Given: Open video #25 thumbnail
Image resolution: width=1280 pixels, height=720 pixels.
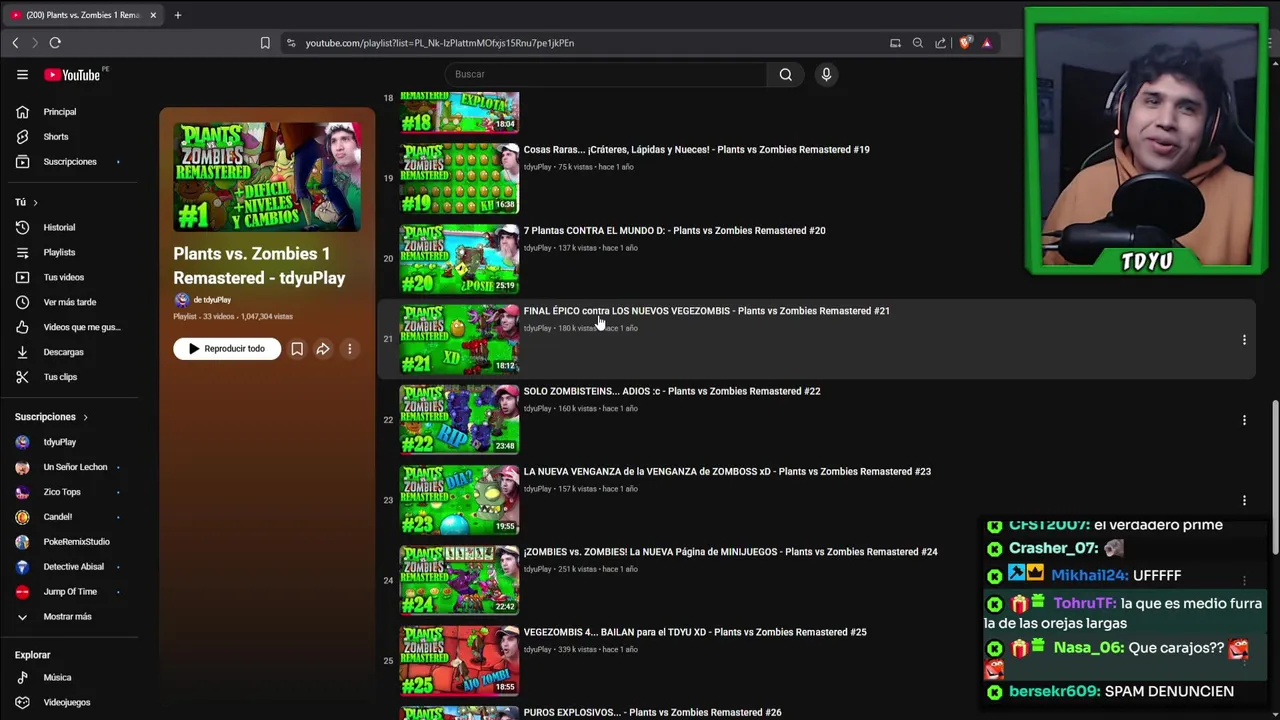Looking at the screenshot, I should [460, 661].
